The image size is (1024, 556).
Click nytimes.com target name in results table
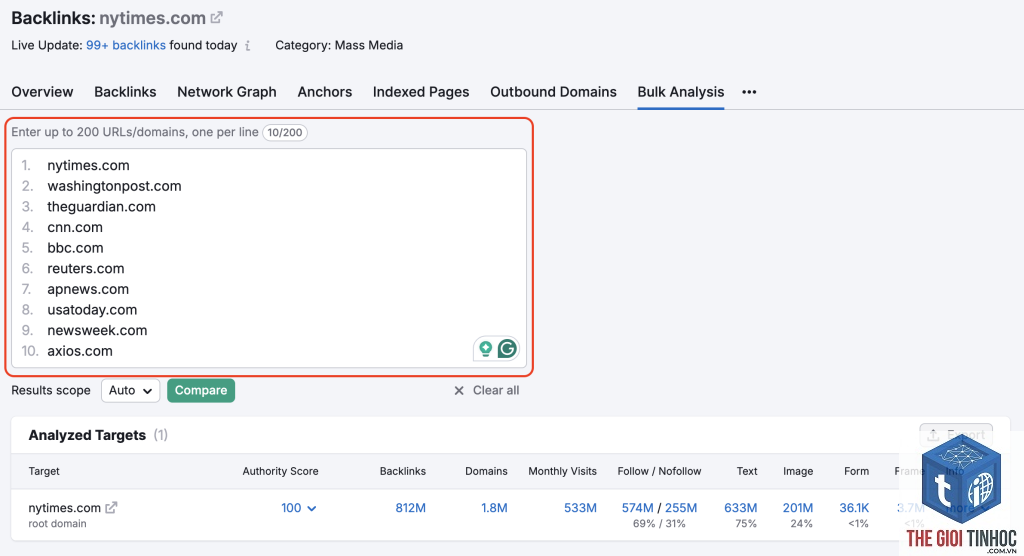(65, 508)
